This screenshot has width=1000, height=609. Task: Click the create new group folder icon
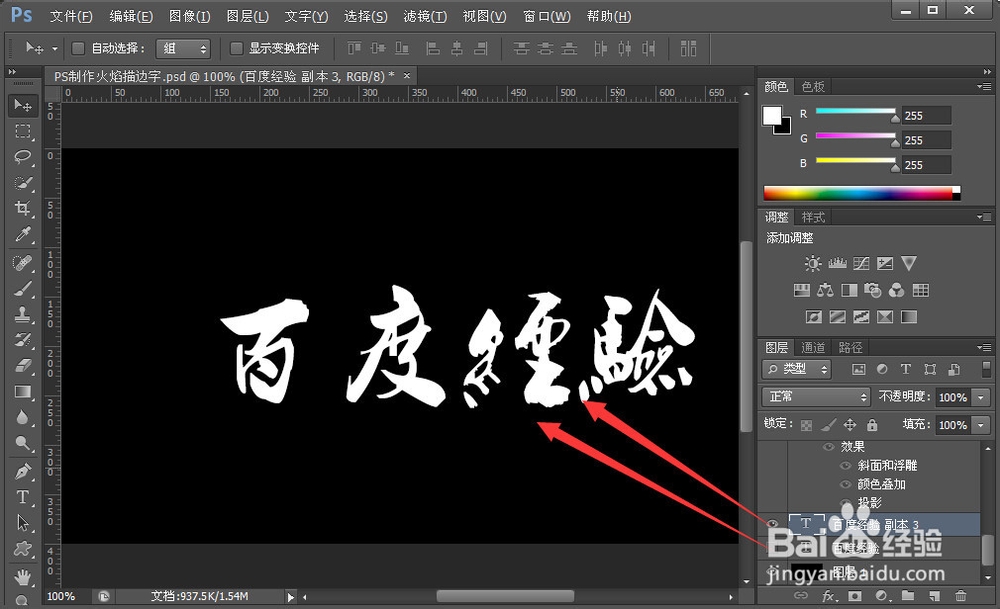(x=908, y=596)
